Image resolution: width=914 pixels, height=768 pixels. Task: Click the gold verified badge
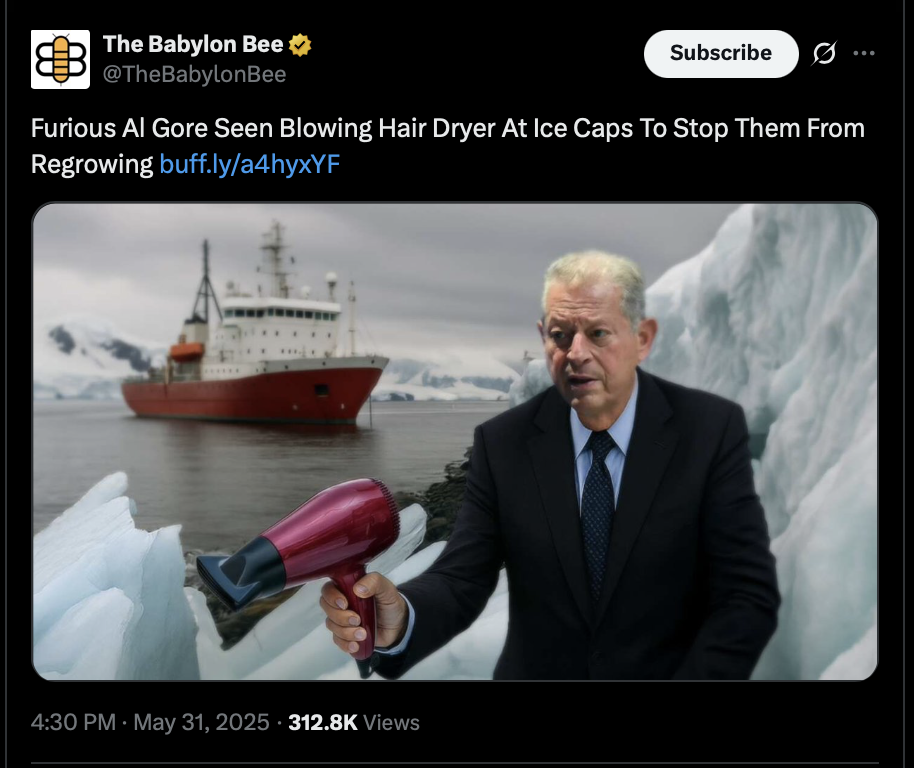pos(300,45)
